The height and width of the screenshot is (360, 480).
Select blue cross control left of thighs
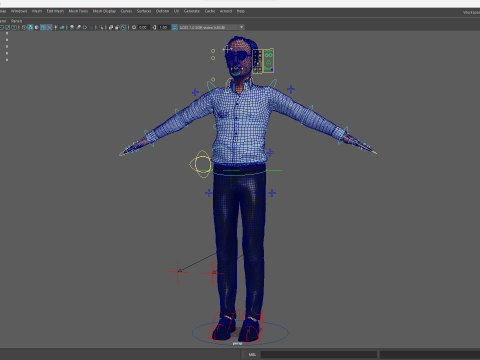pos(209,193)
